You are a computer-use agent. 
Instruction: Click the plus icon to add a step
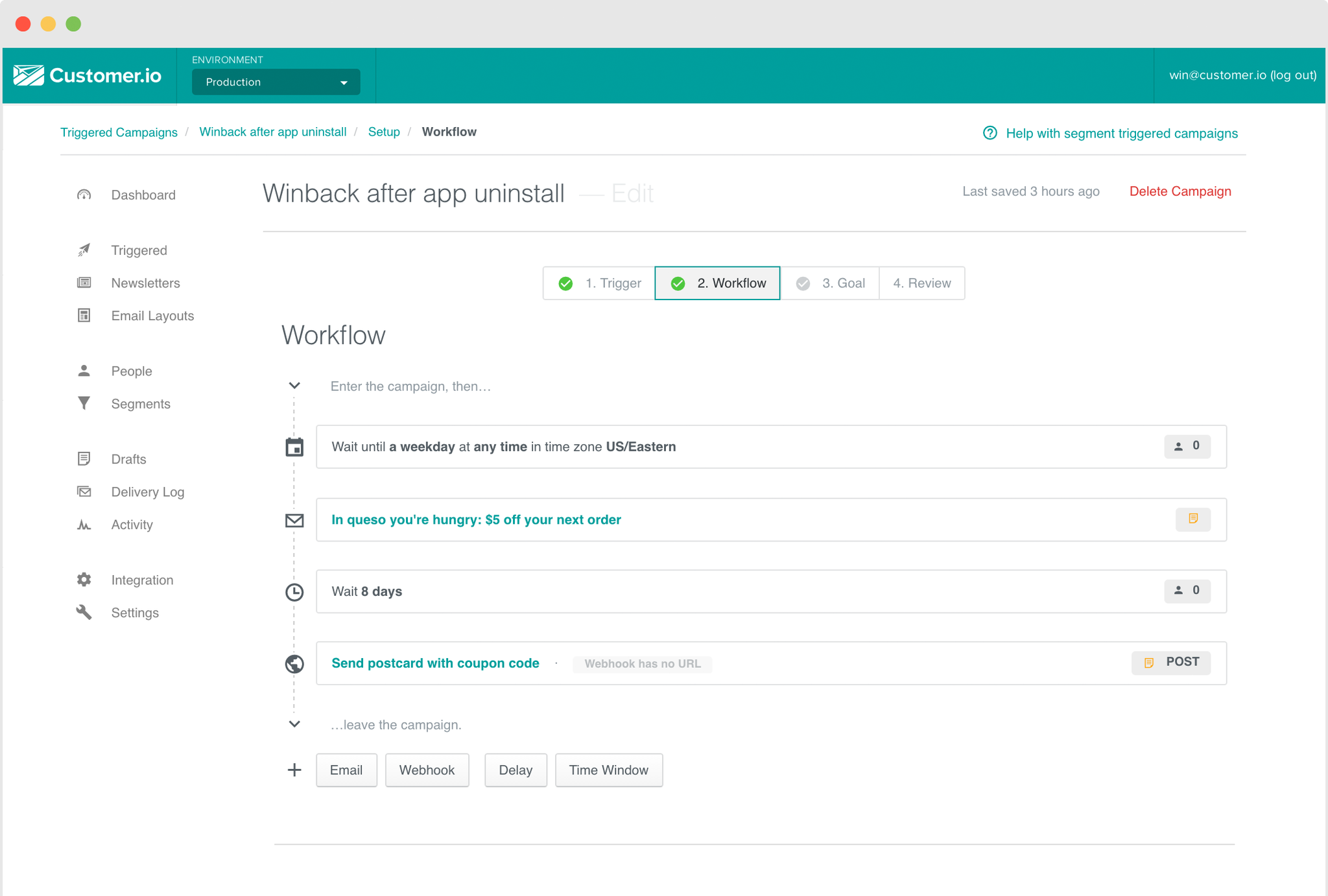(x=294, y=770)
